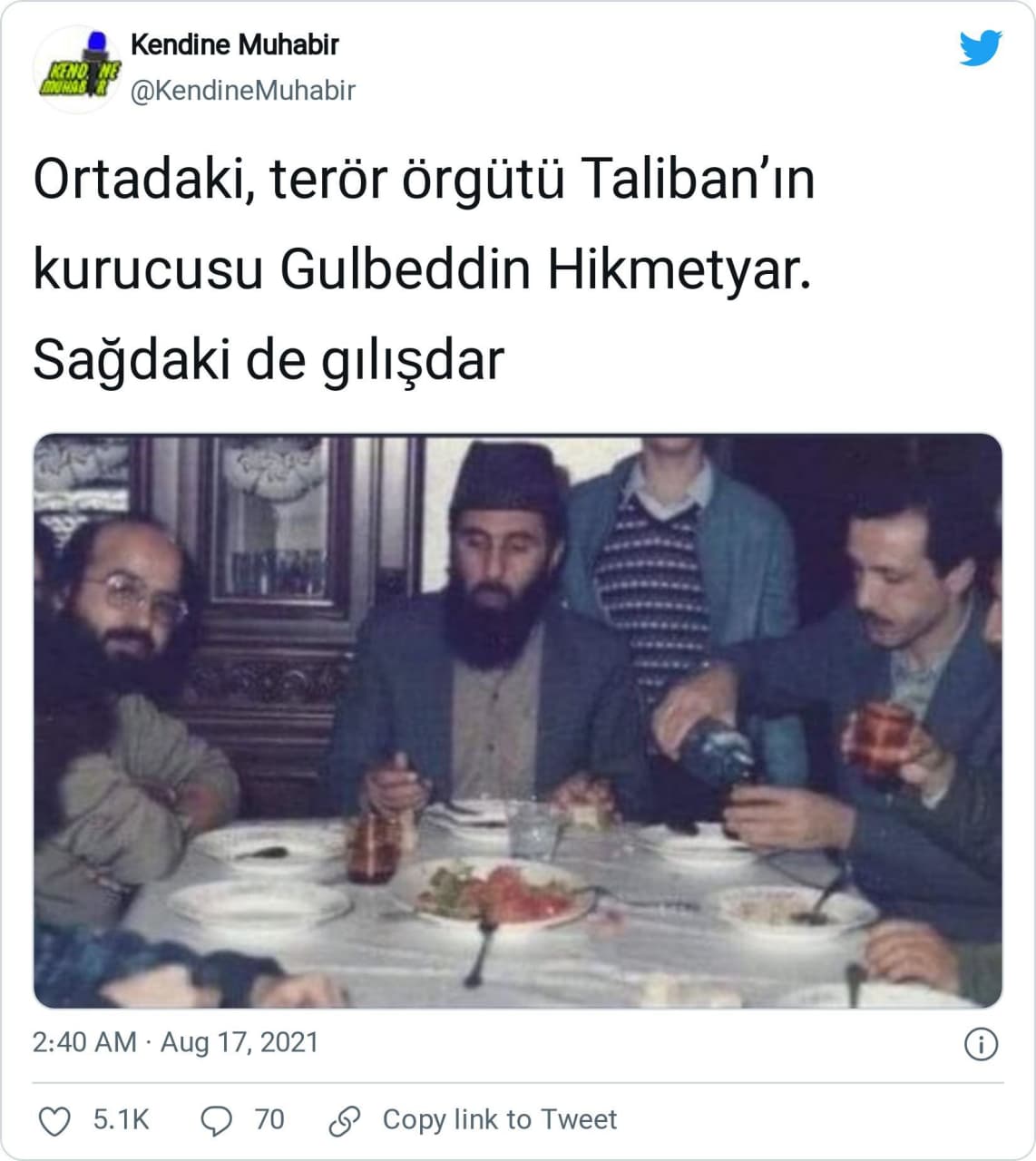
Task: Click the Twitter bird logo
Action: click(981, 47)
